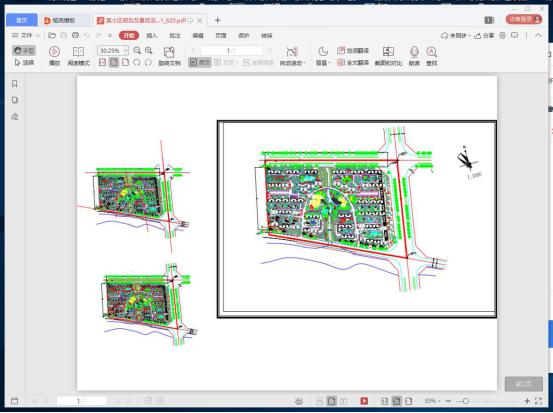Switch to the Convert ribbon tab

coord(267,35)
